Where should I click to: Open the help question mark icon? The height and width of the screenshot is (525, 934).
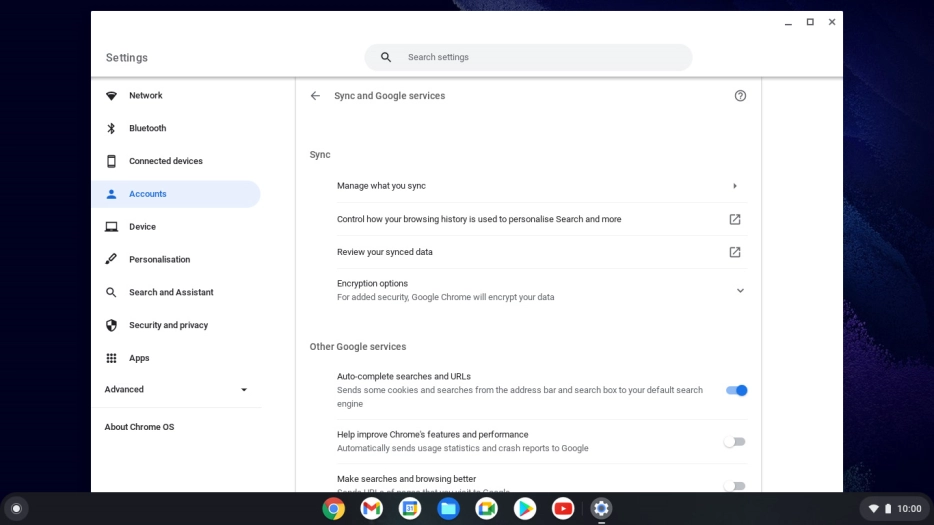[740, 96]
